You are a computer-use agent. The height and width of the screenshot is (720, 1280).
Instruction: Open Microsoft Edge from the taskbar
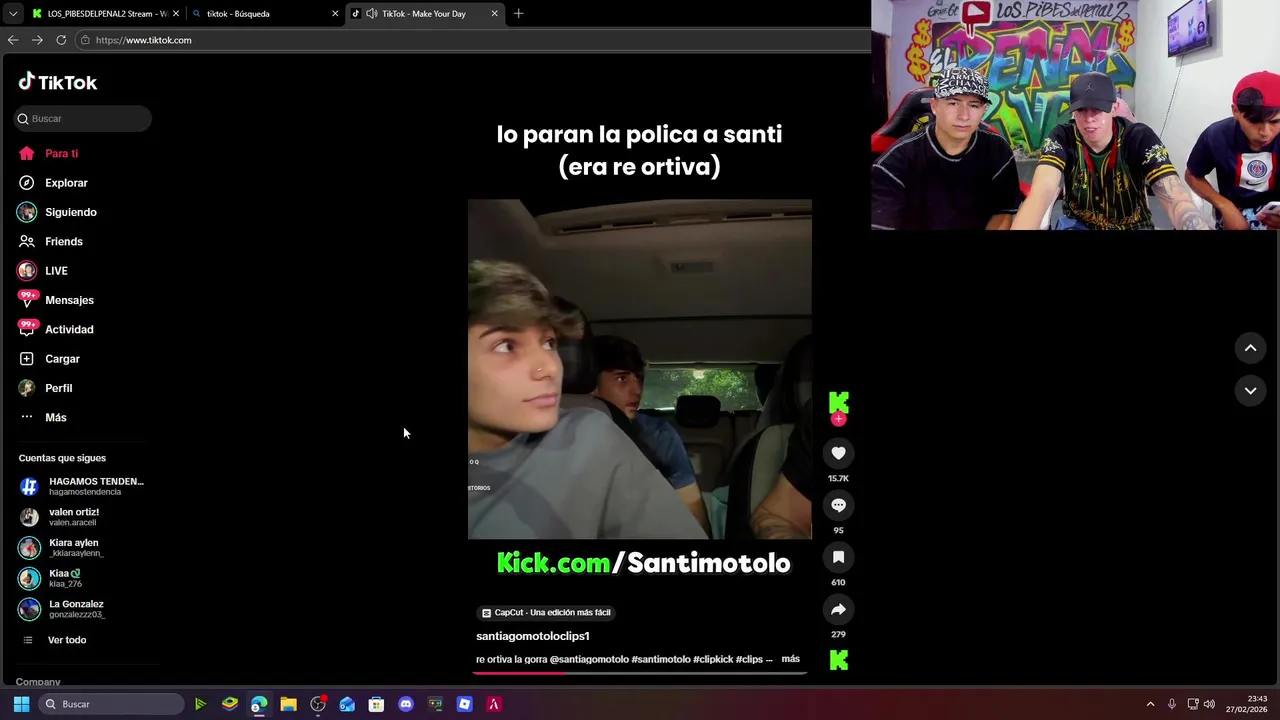(259, 704)
